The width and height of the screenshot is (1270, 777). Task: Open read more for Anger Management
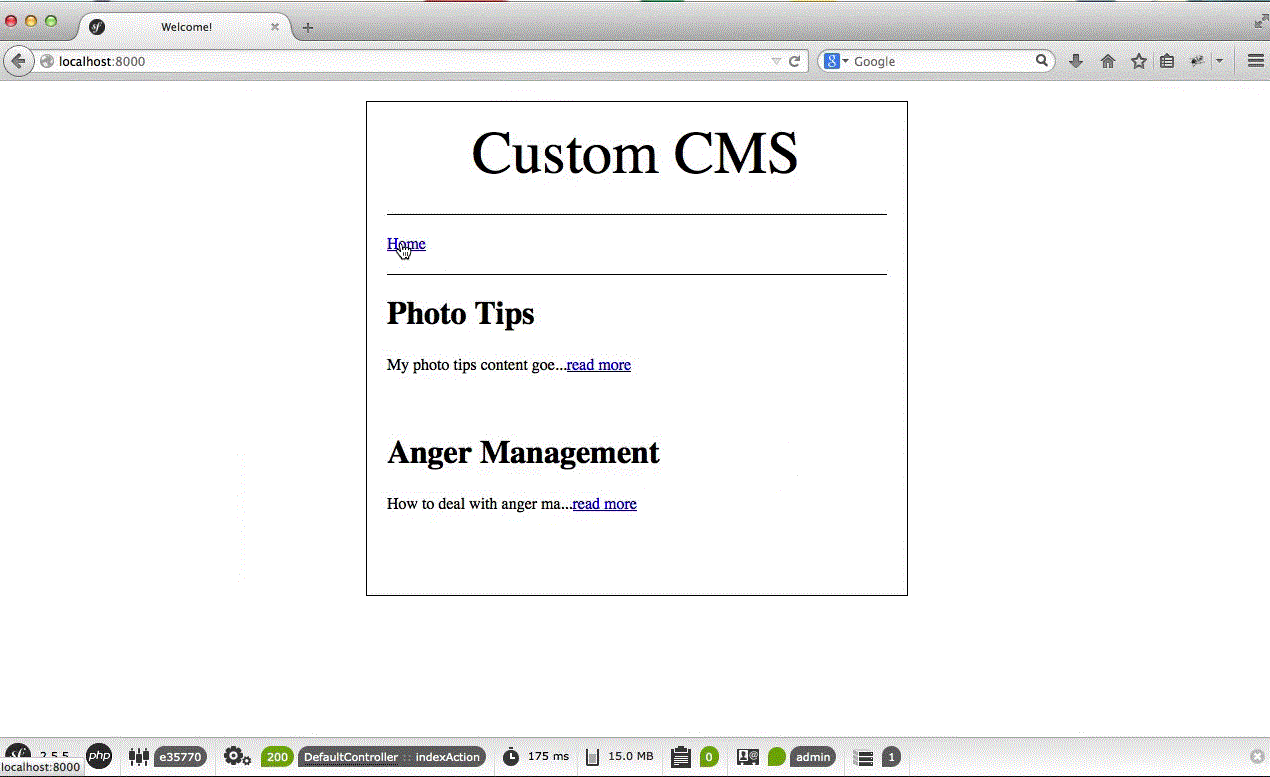[604, 504]
